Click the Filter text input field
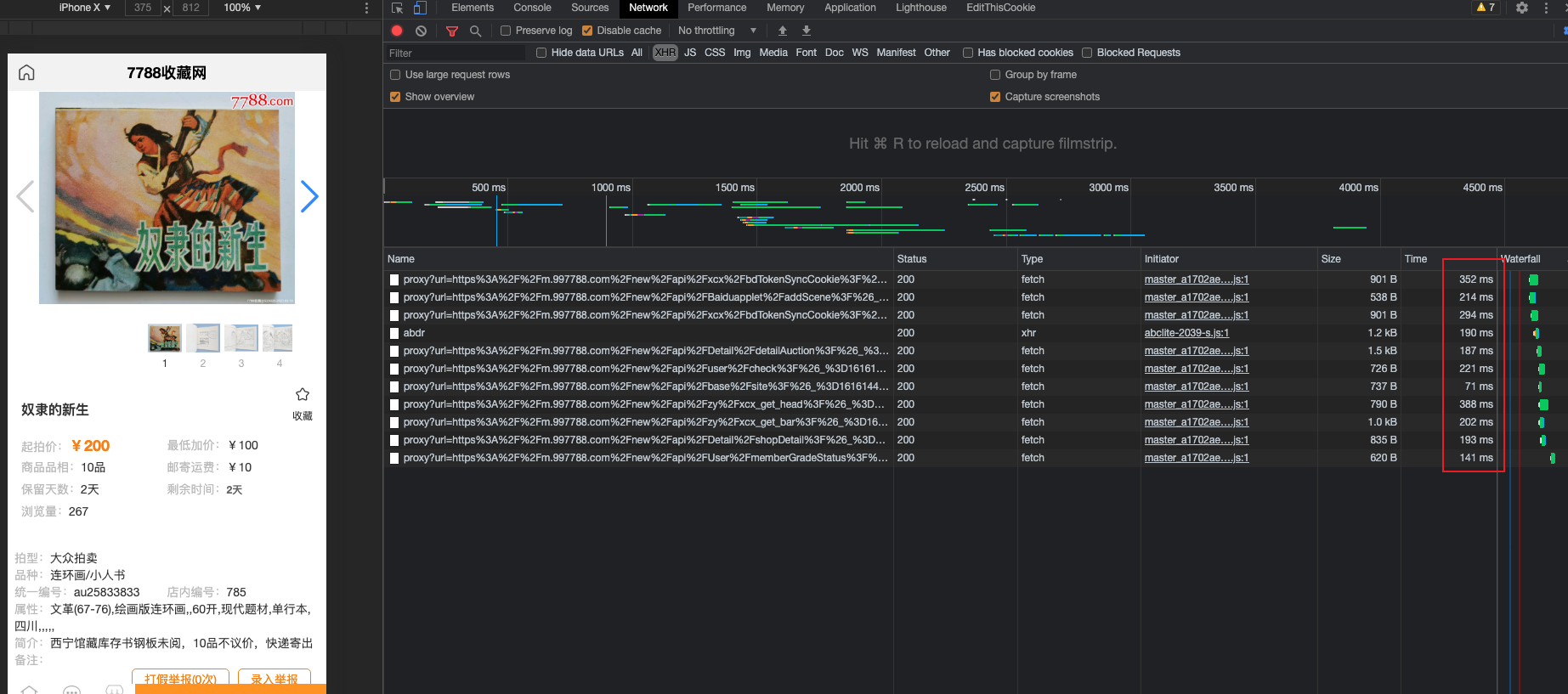 click(x=456, y=53)
